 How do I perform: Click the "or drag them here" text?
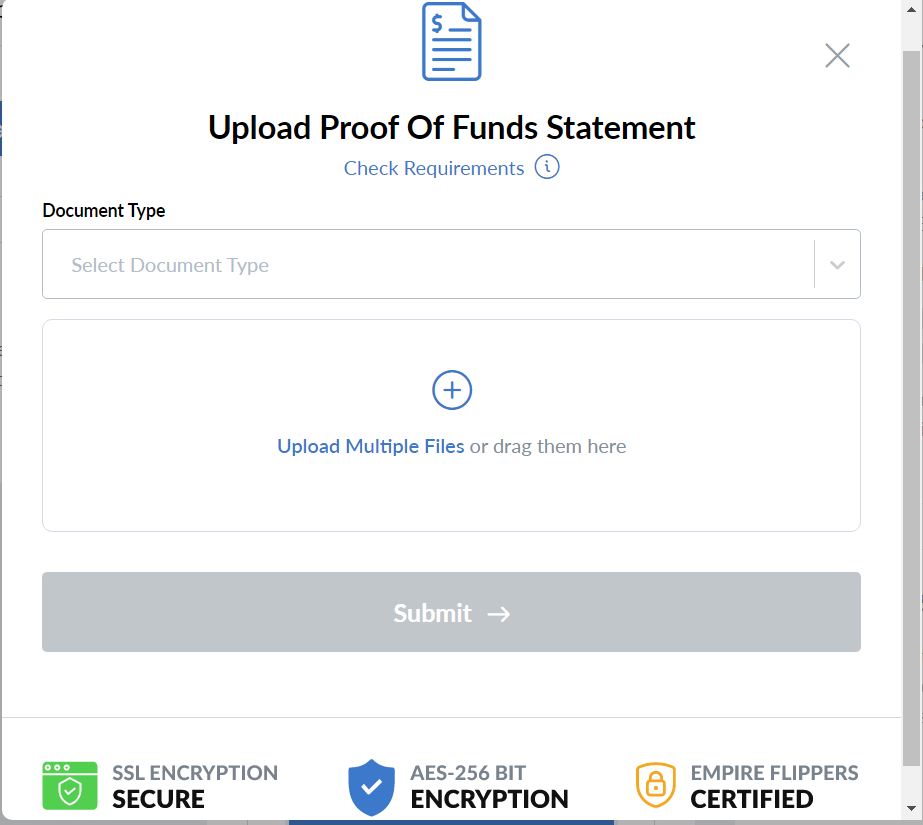(548, 446)
